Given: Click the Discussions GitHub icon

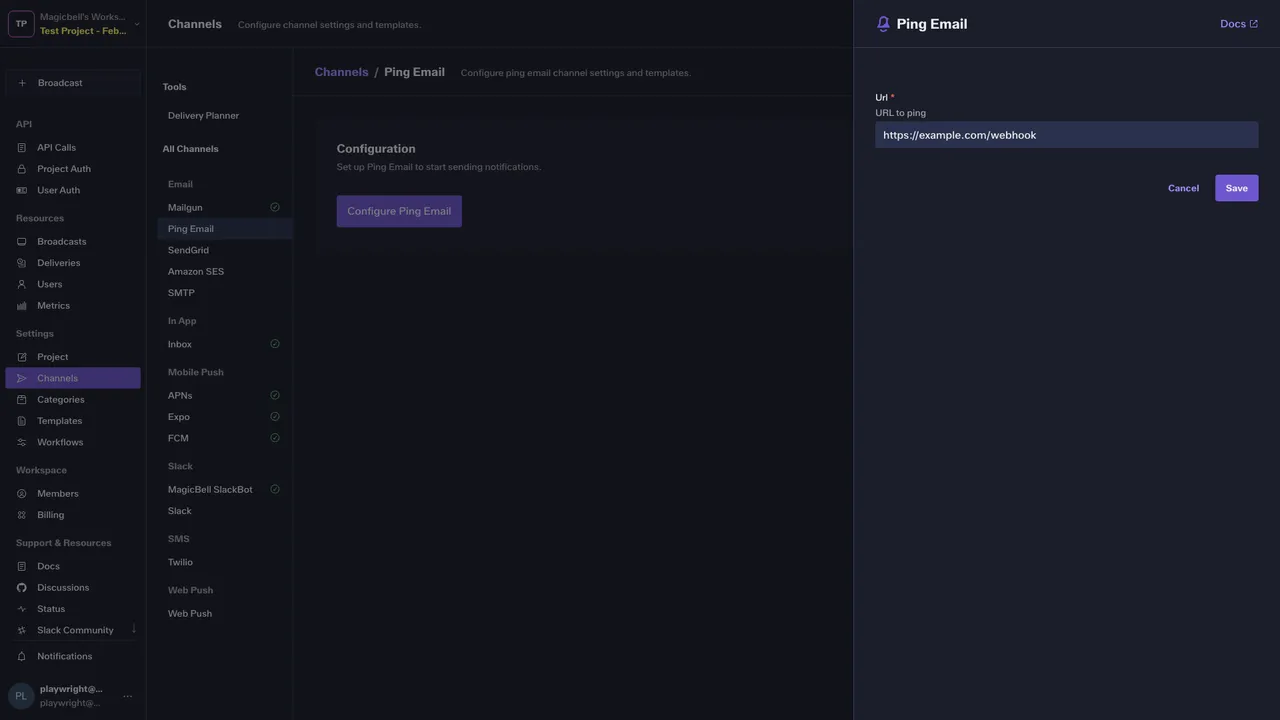Looking at the screenshot, I should point(22,588).
